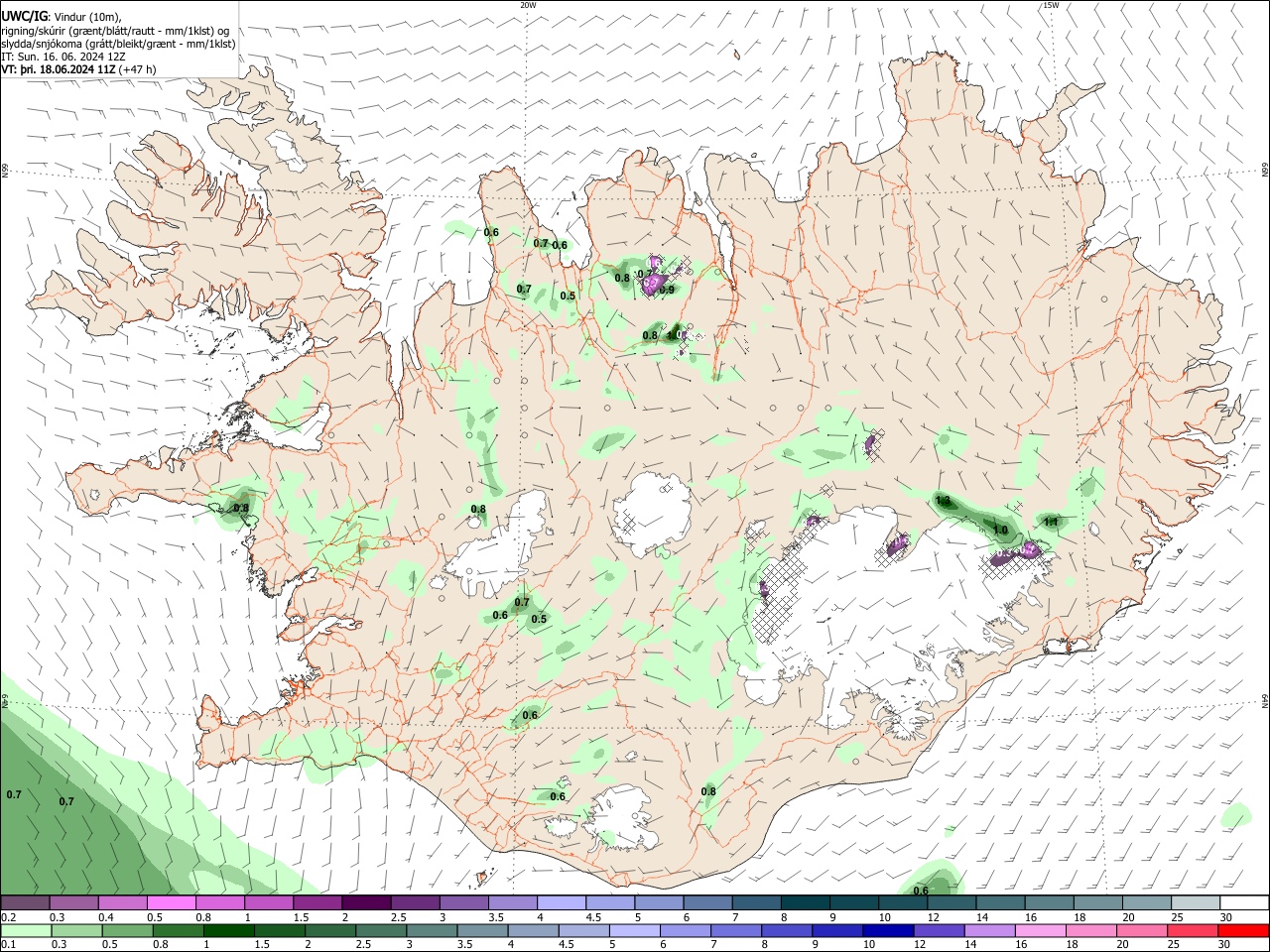Select the 1.3 precipitation value on the map
This screenshot has width=1270, height=952.
[x=943, y=501]
